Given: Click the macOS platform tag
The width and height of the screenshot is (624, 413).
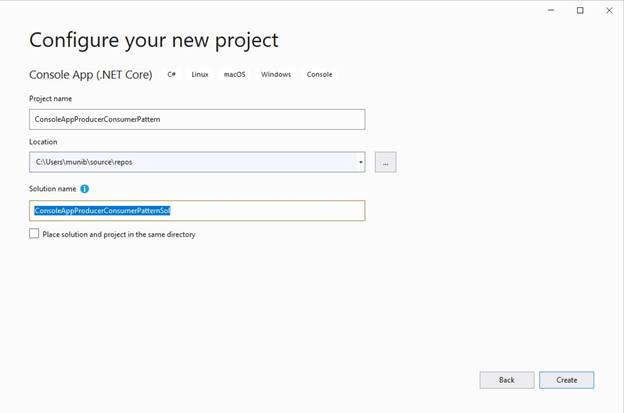Looking at the screenshot, I should [235, 75].
